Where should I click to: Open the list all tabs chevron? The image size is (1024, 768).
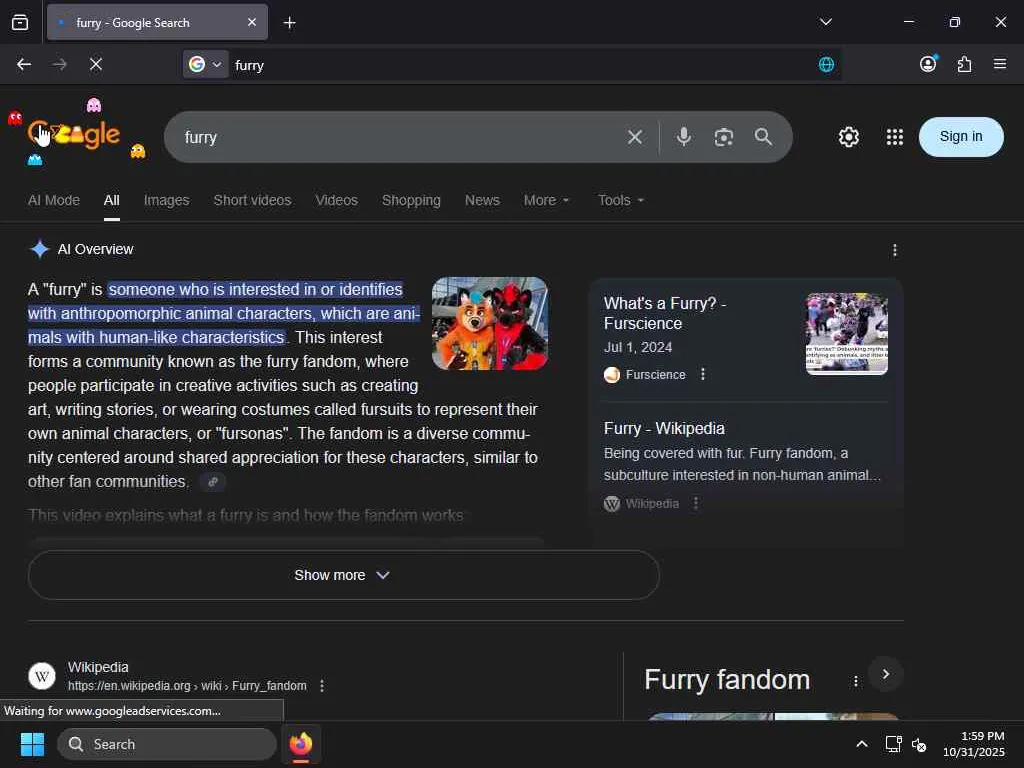pyautogui.click(x=825, y=22)
